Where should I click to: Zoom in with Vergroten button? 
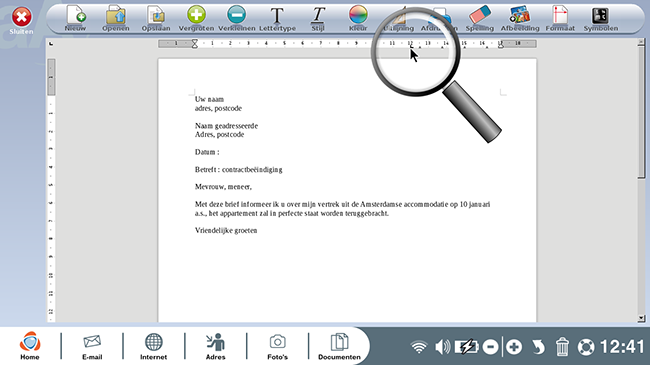point(196,18)
